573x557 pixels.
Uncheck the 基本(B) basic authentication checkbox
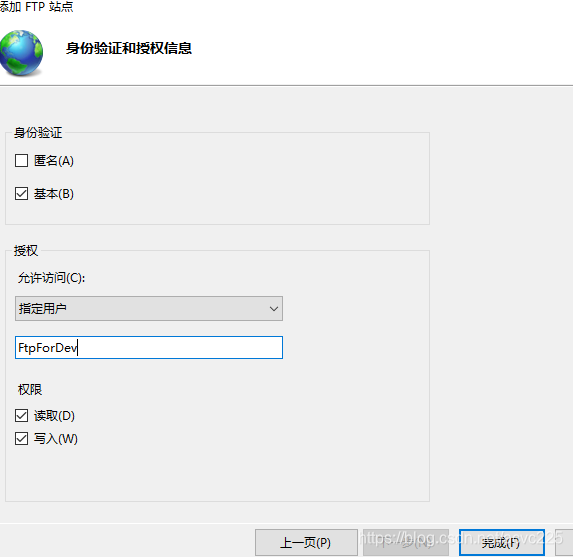point(22,193)
